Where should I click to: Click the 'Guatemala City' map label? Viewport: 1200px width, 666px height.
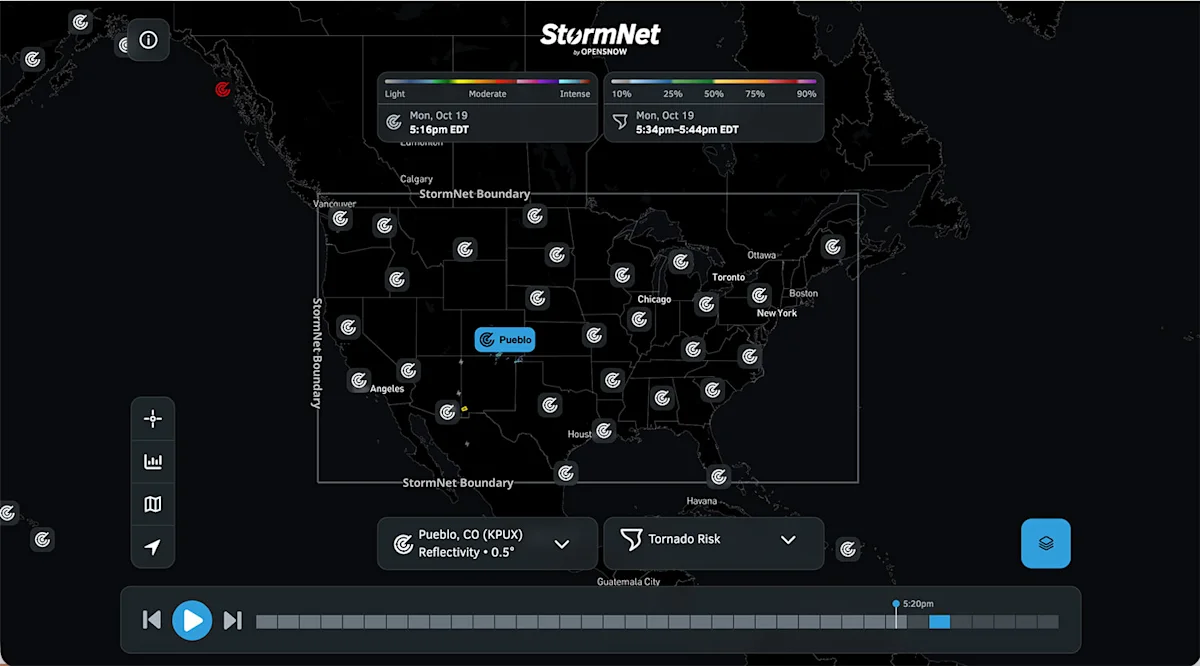pyautogui.click(x=629, y=582)
